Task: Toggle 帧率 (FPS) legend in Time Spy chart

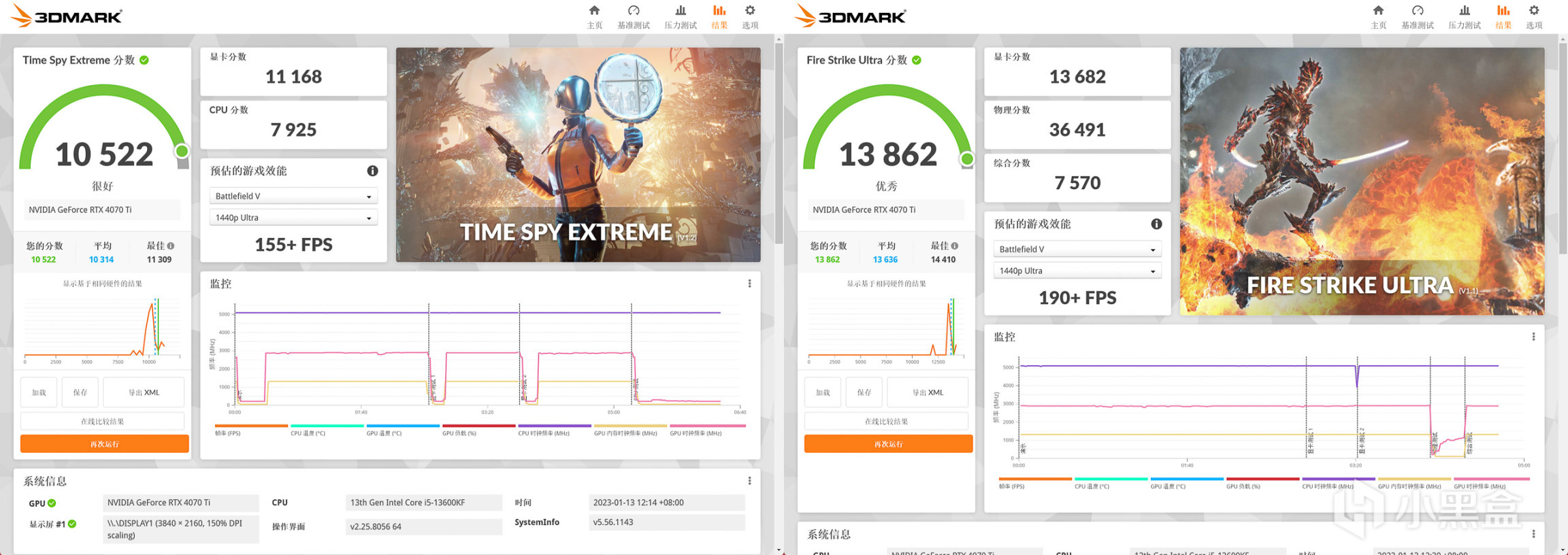Action: click(x=251, y=430)
